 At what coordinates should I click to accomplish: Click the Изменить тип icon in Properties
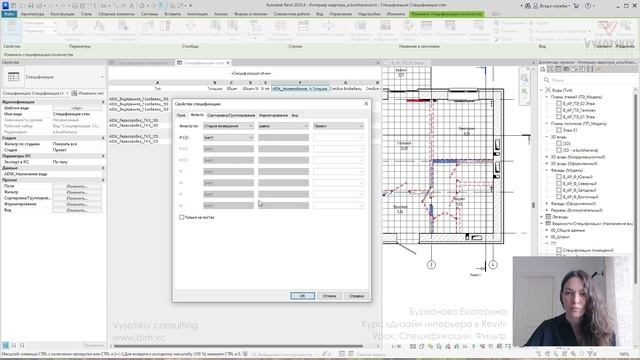click(74, 93)
